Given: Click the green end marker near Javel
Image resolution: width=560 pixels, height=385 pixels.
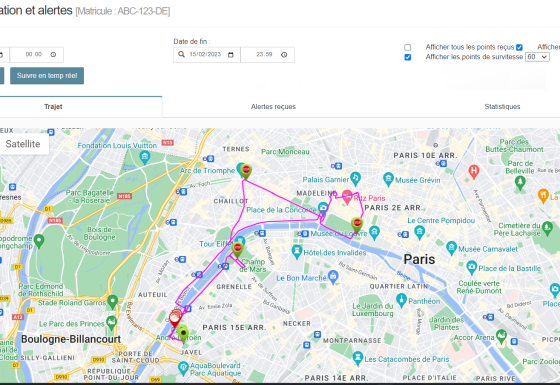Looking at the screenshot, I should click(183, 334).
